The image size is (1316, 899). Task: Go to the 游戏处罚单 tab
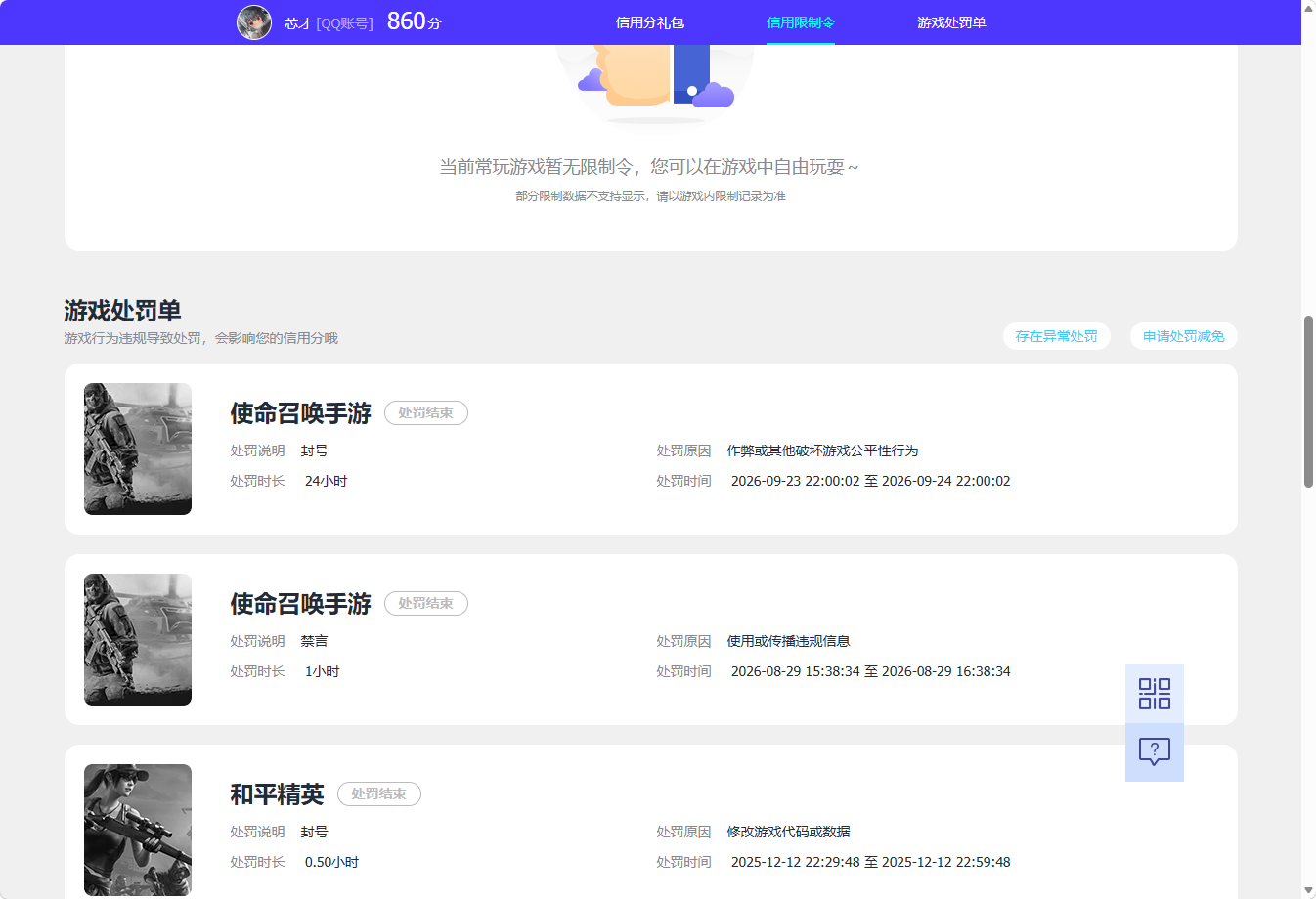coord(951,22)
